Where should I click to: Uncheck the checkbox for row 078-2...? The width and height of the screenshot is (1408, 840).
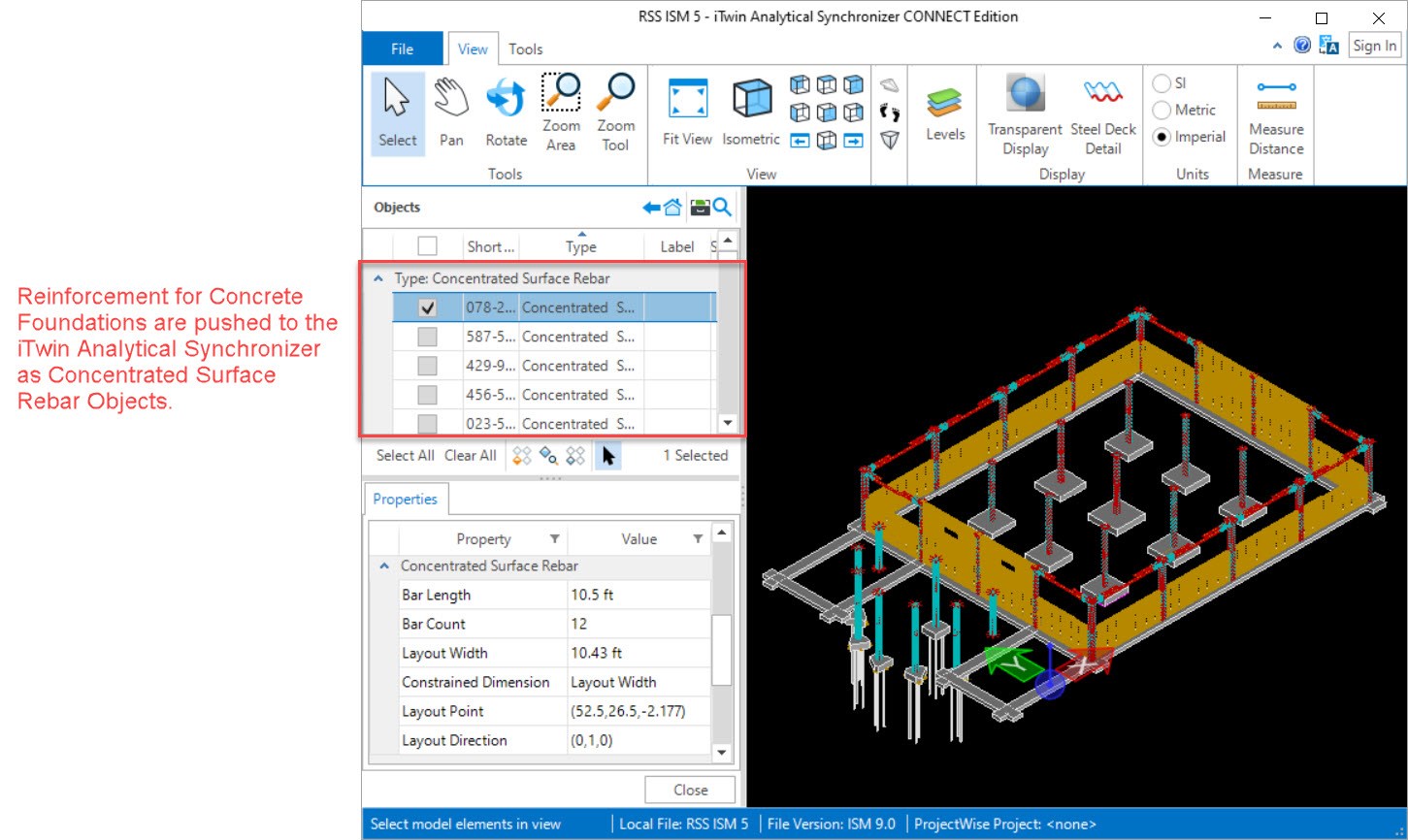[x=427, y=307]
